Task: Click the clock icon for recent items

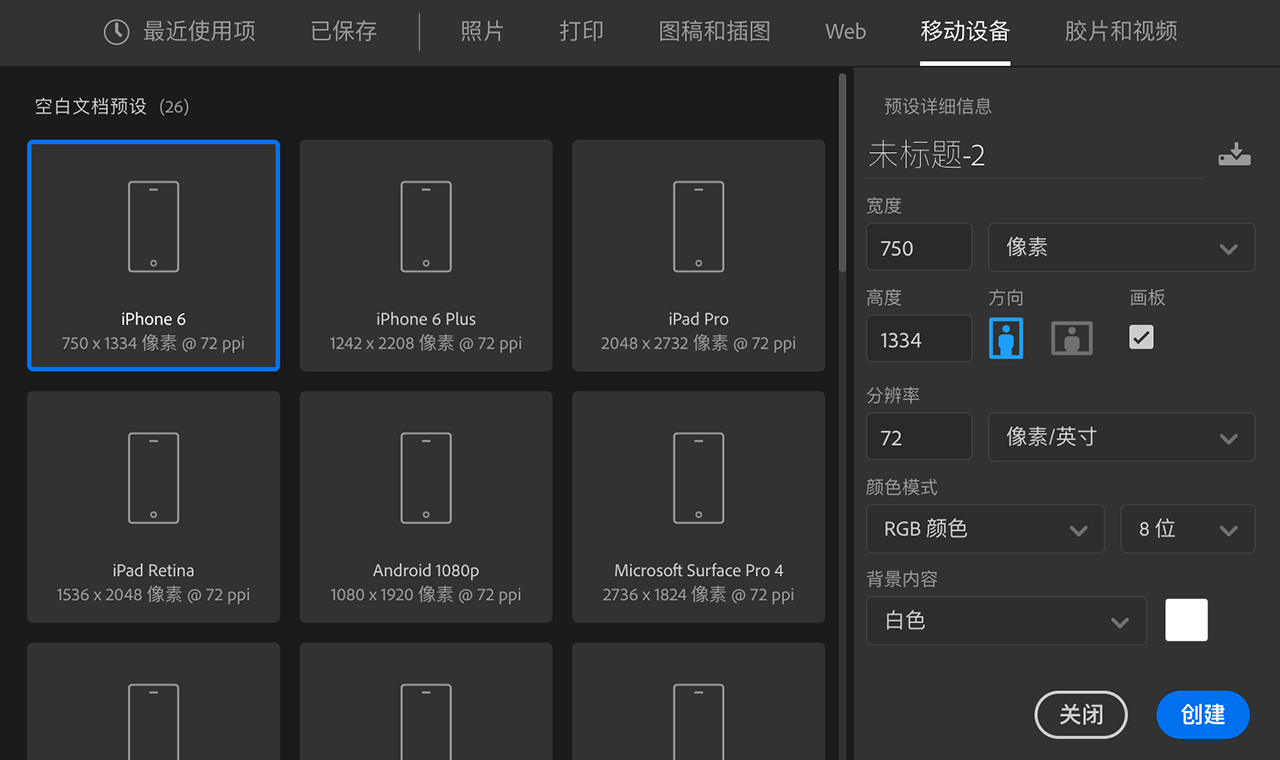Action: coord(116,32)
